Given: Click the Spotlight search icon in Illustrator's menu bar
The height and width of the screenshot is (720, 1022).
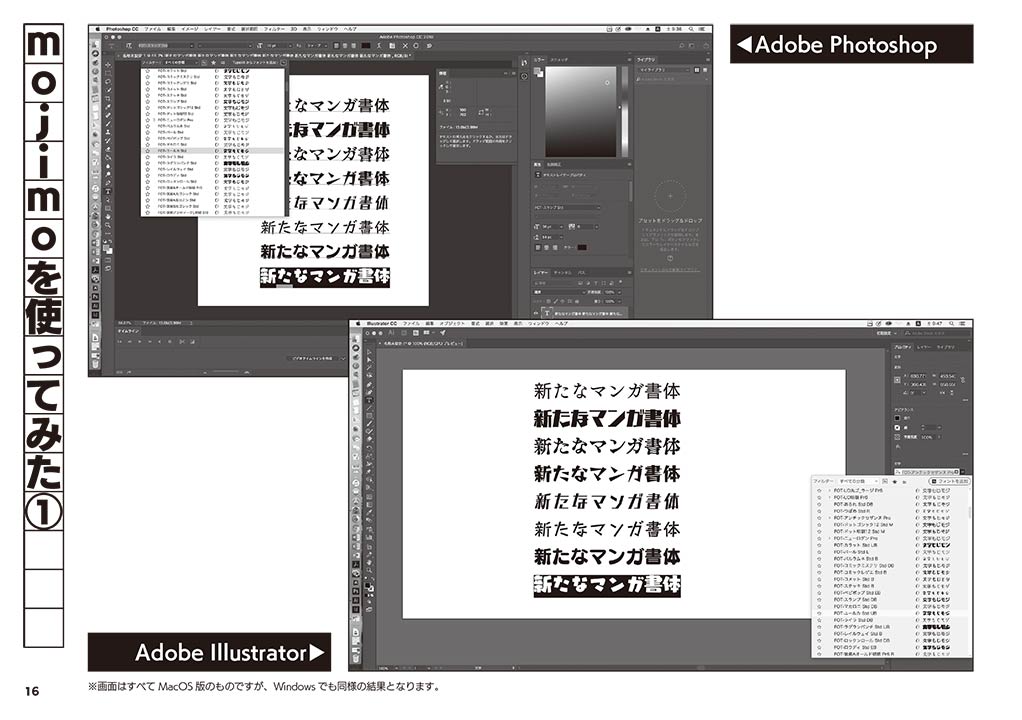Looking at the screenshot, I should click(x=952, y=323).
